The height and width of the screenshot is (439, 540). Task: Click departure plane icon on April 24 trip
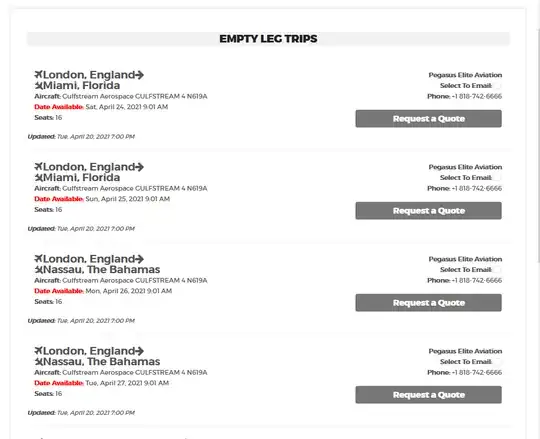click(x=38, y=74)
